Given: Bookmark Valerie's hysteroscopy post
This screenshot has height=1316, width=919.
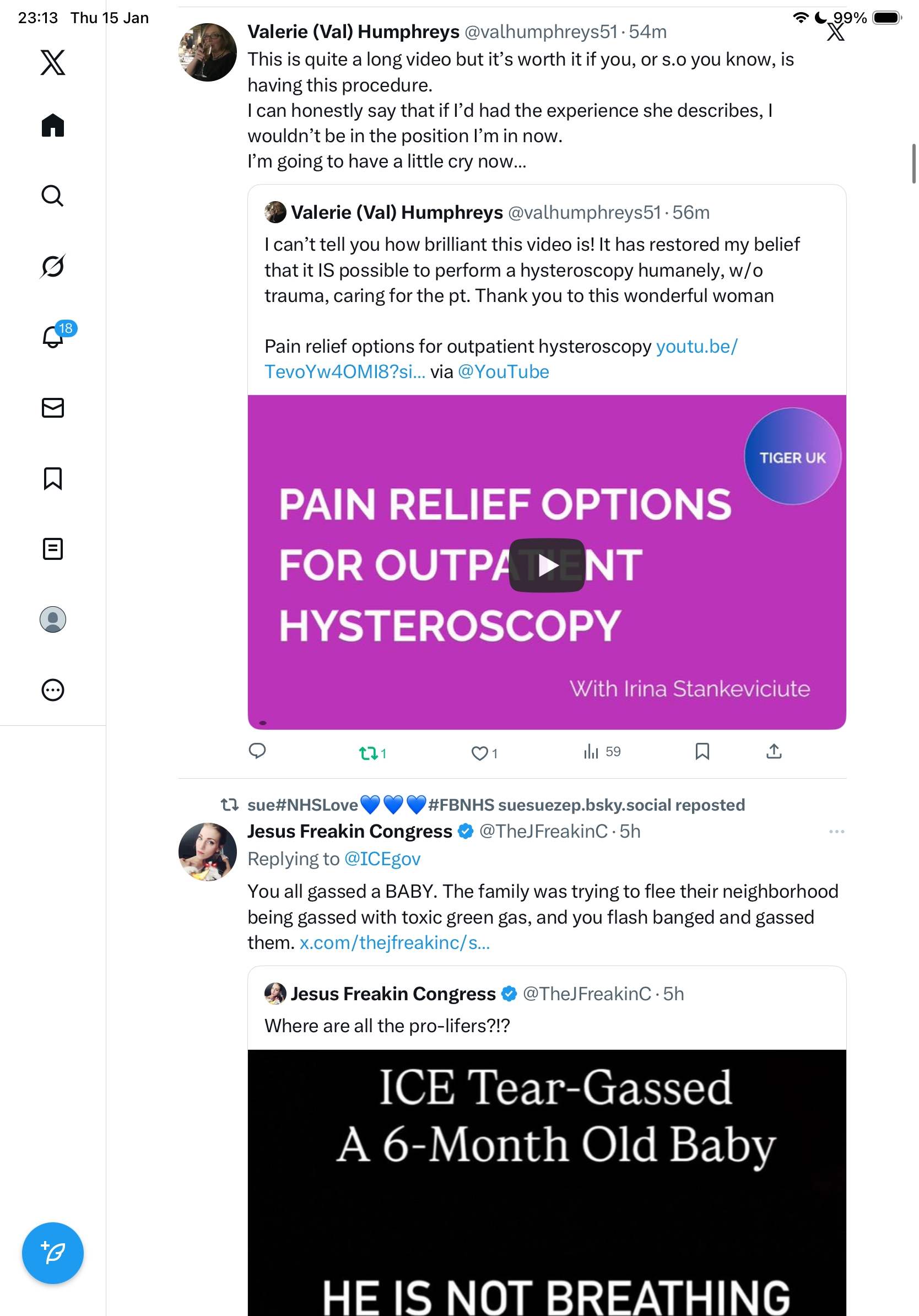Looking at the screenshot, I should click(x=702, y=751).
